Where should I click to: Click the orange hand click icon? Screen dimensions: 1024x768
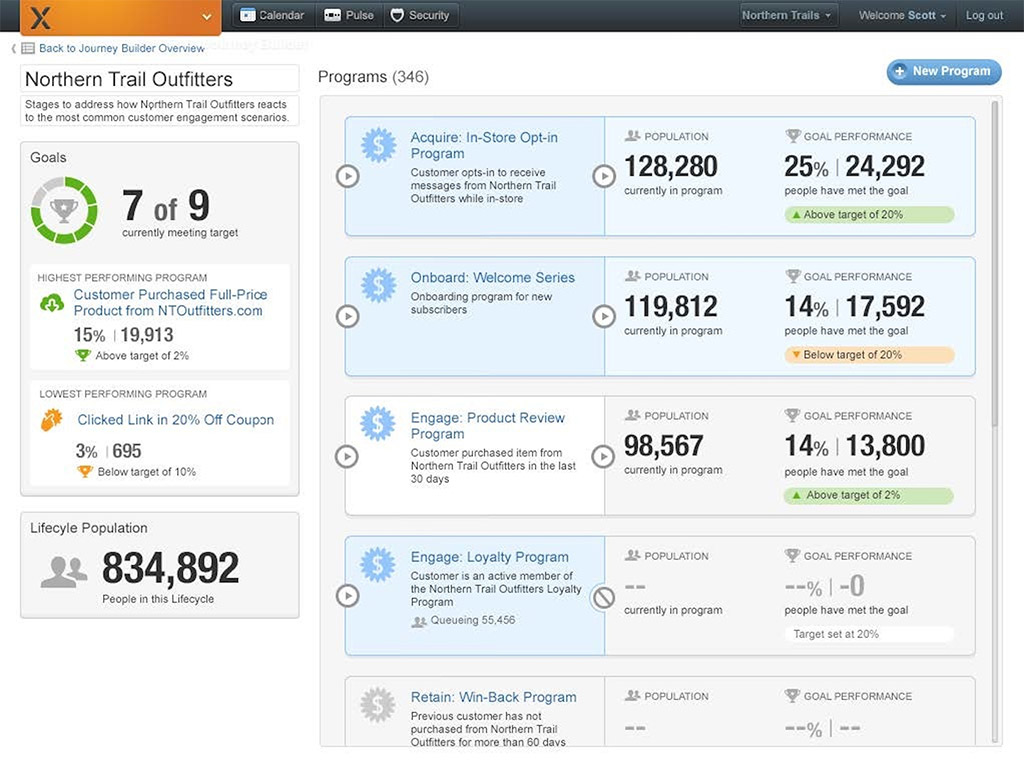52,420
